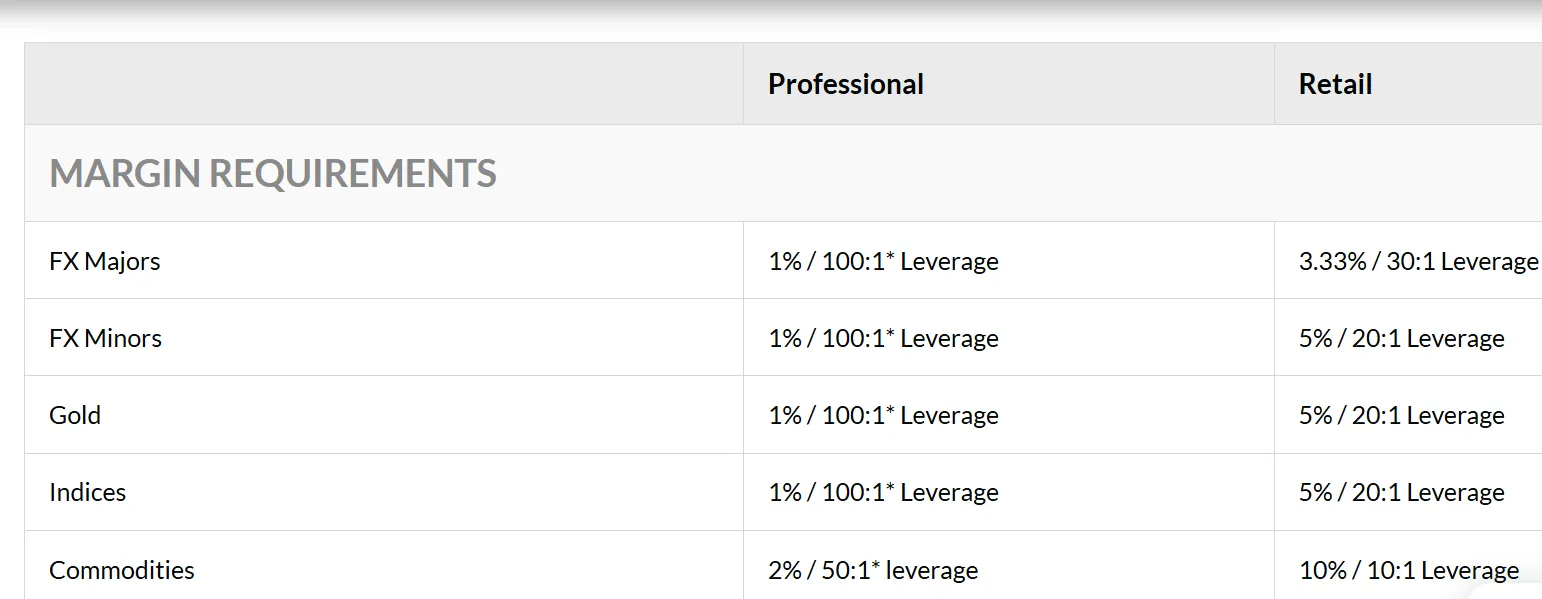Click the Professional column header
Viewport: 1542px width, 599px height.
pos(845,84)
